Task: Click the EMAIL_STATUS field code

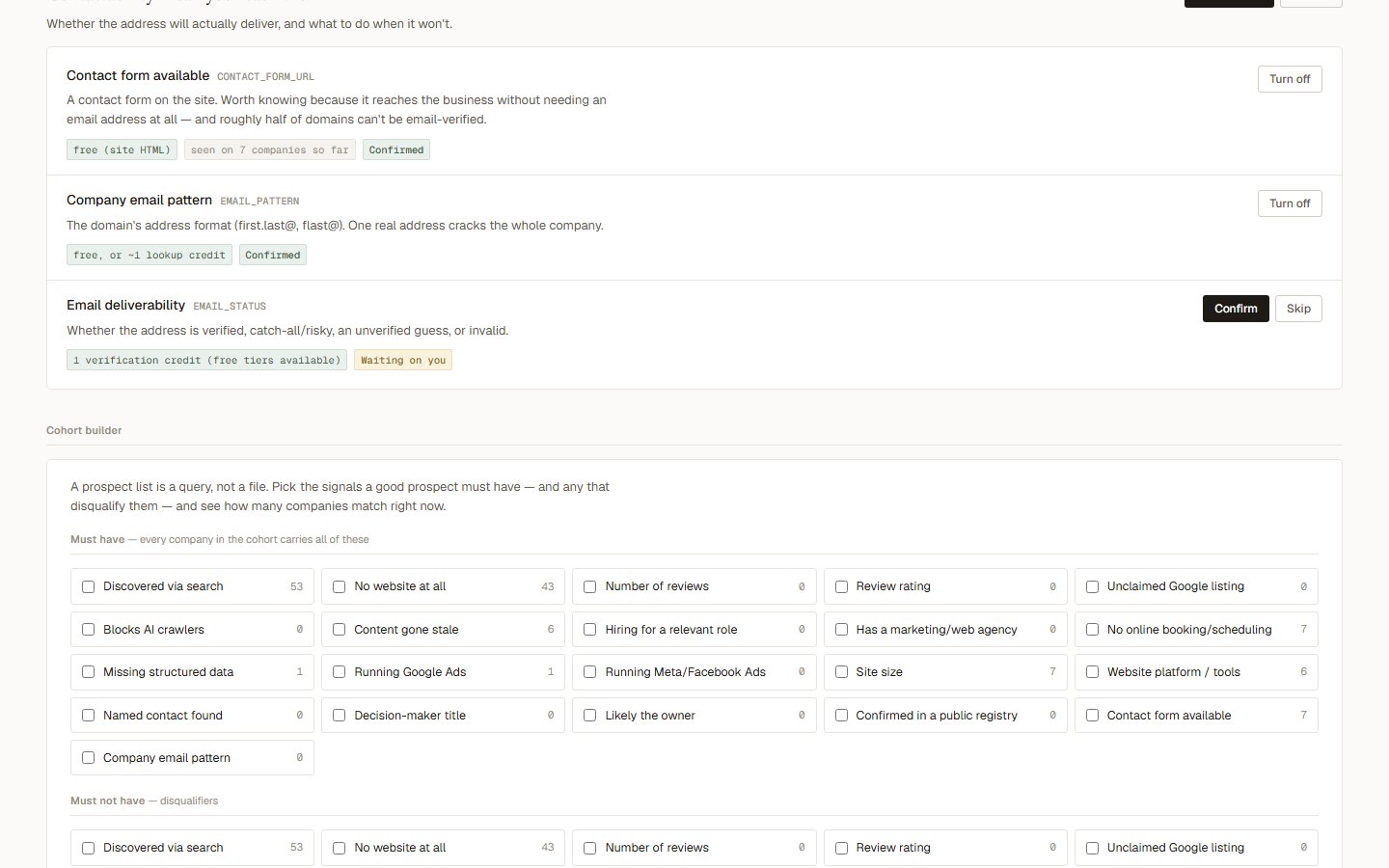Action: click(x=230, y=307)
